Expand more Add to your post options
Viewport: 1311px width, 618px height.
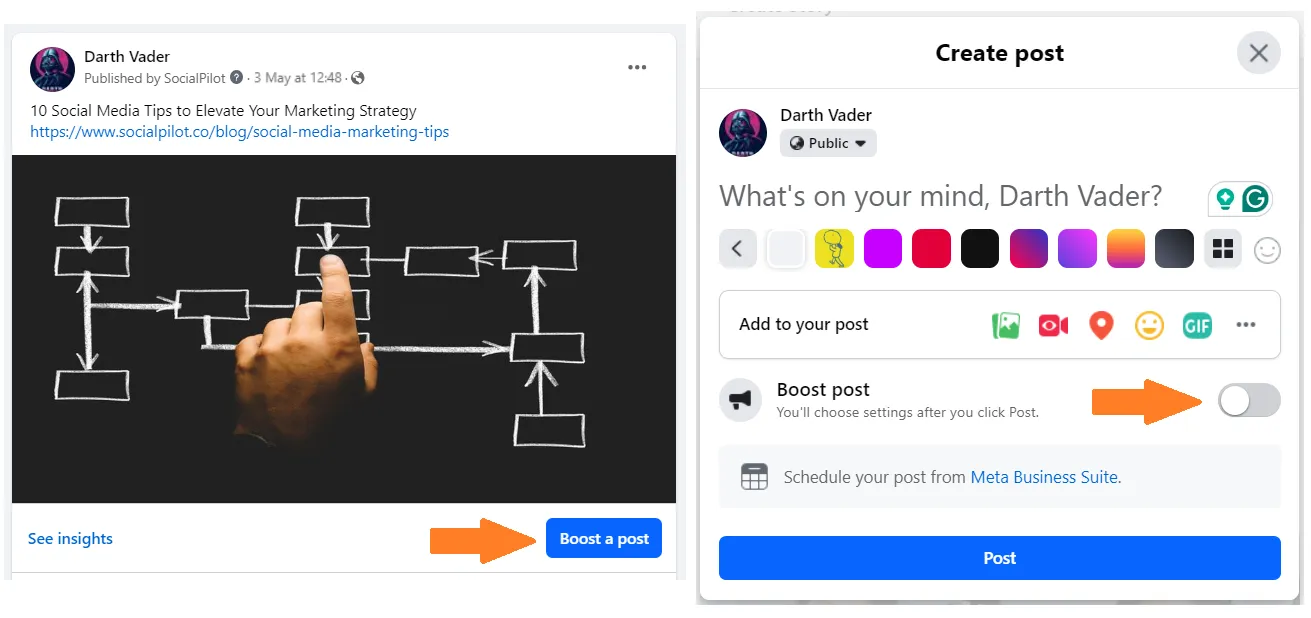pos(1245,325)
